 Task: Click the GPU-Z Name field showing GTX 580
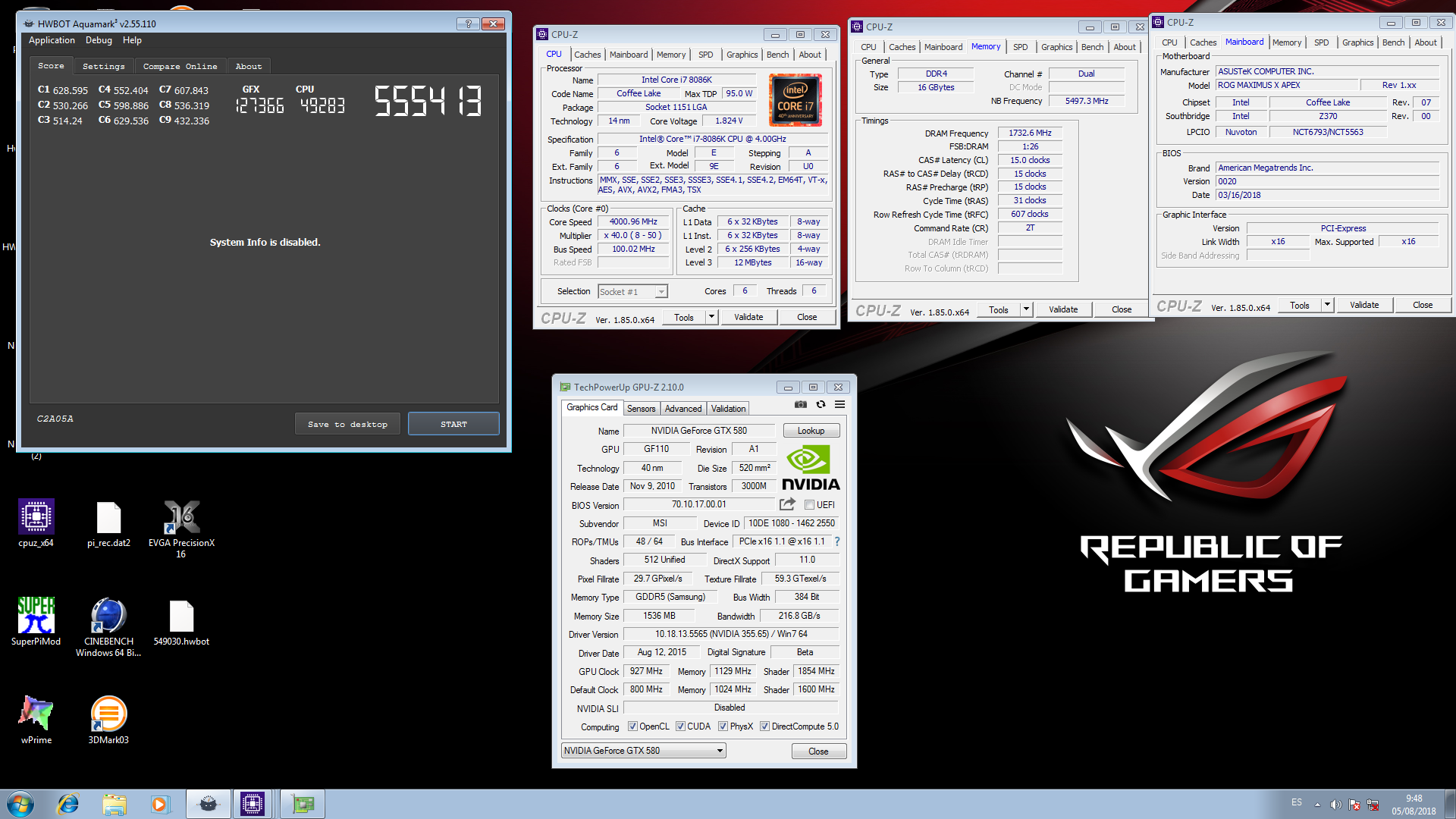click(x=698, y=431)
